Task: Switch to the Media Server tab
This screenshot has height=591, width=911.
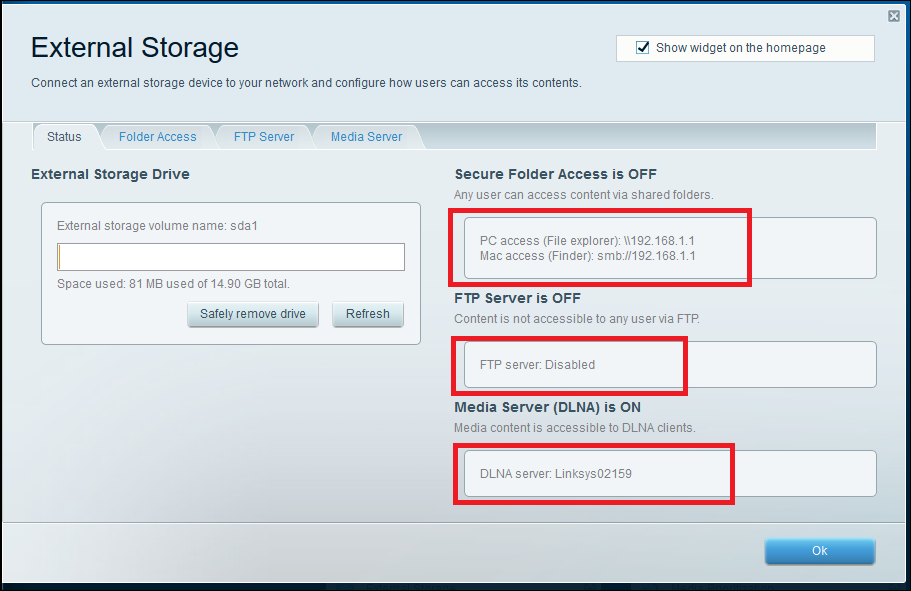Action: (x=365, y=136)
